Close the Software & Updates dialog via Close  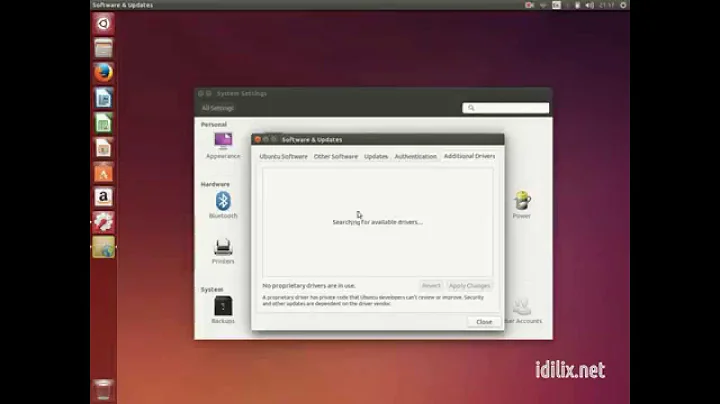tap(484, 322)
